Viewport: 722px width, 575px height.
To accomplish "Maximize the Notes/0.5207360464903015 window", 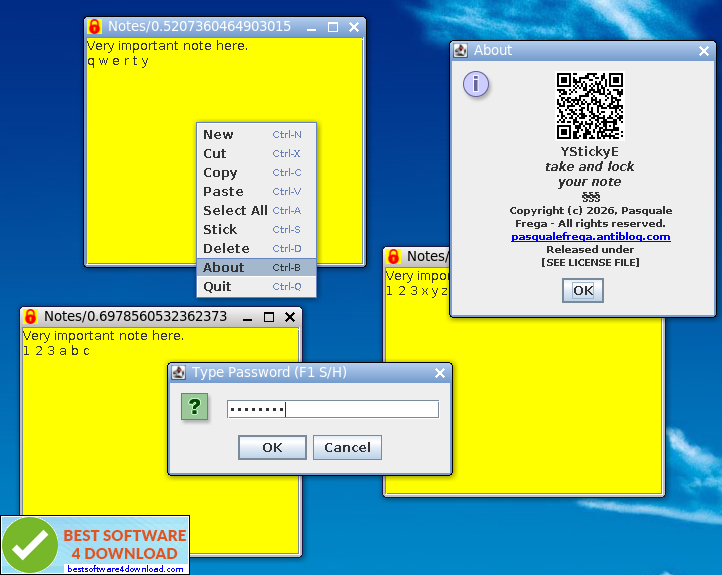I will tap(332, 27).
